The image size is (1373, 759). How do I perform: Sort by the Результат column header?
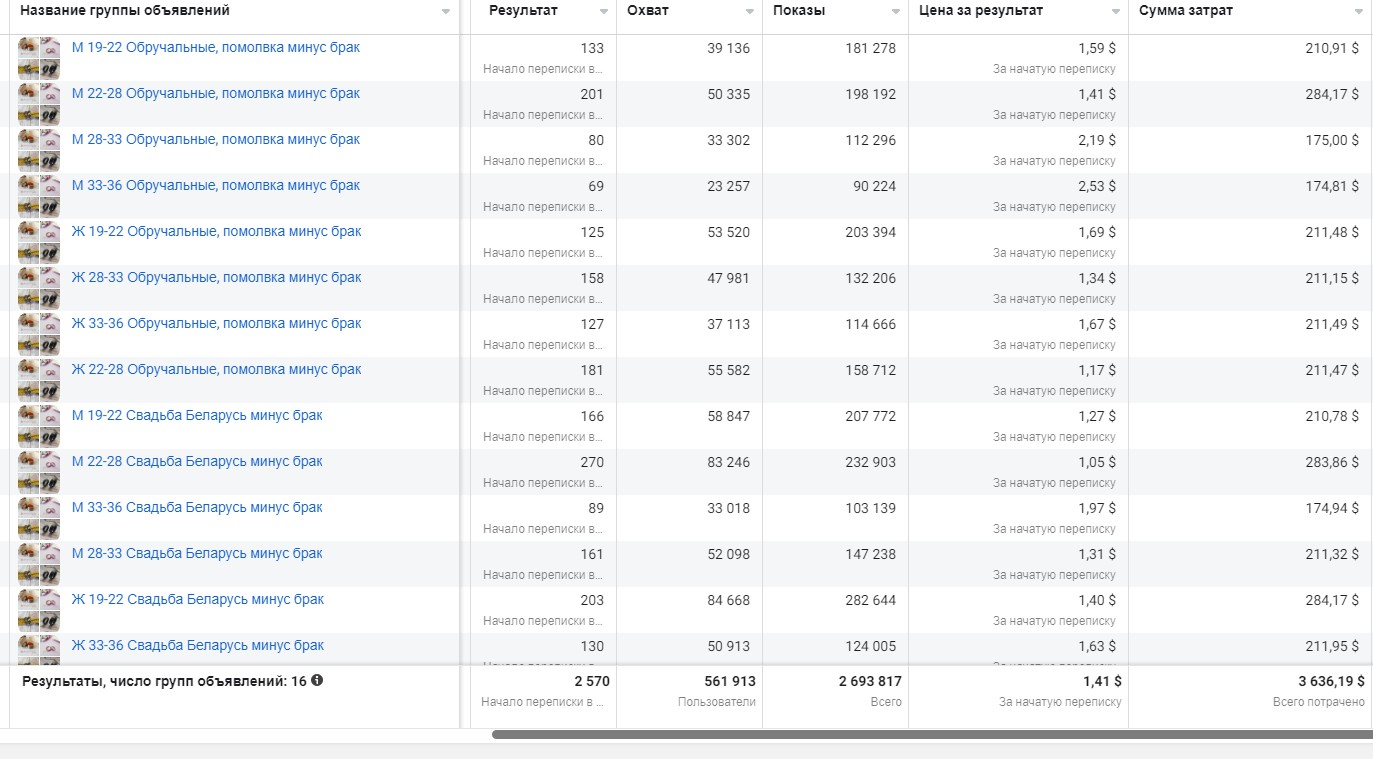pyautogui.click(x=523, y=11)
